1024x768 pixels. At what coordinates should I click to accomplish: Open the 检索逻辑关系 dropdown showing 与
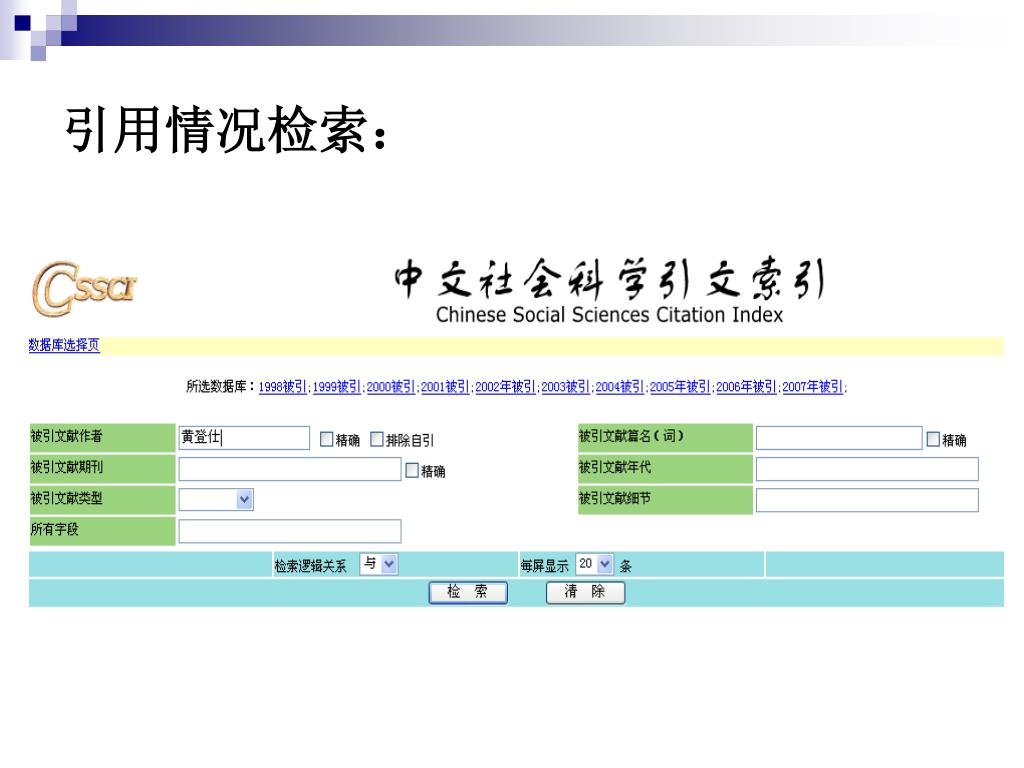379,564
